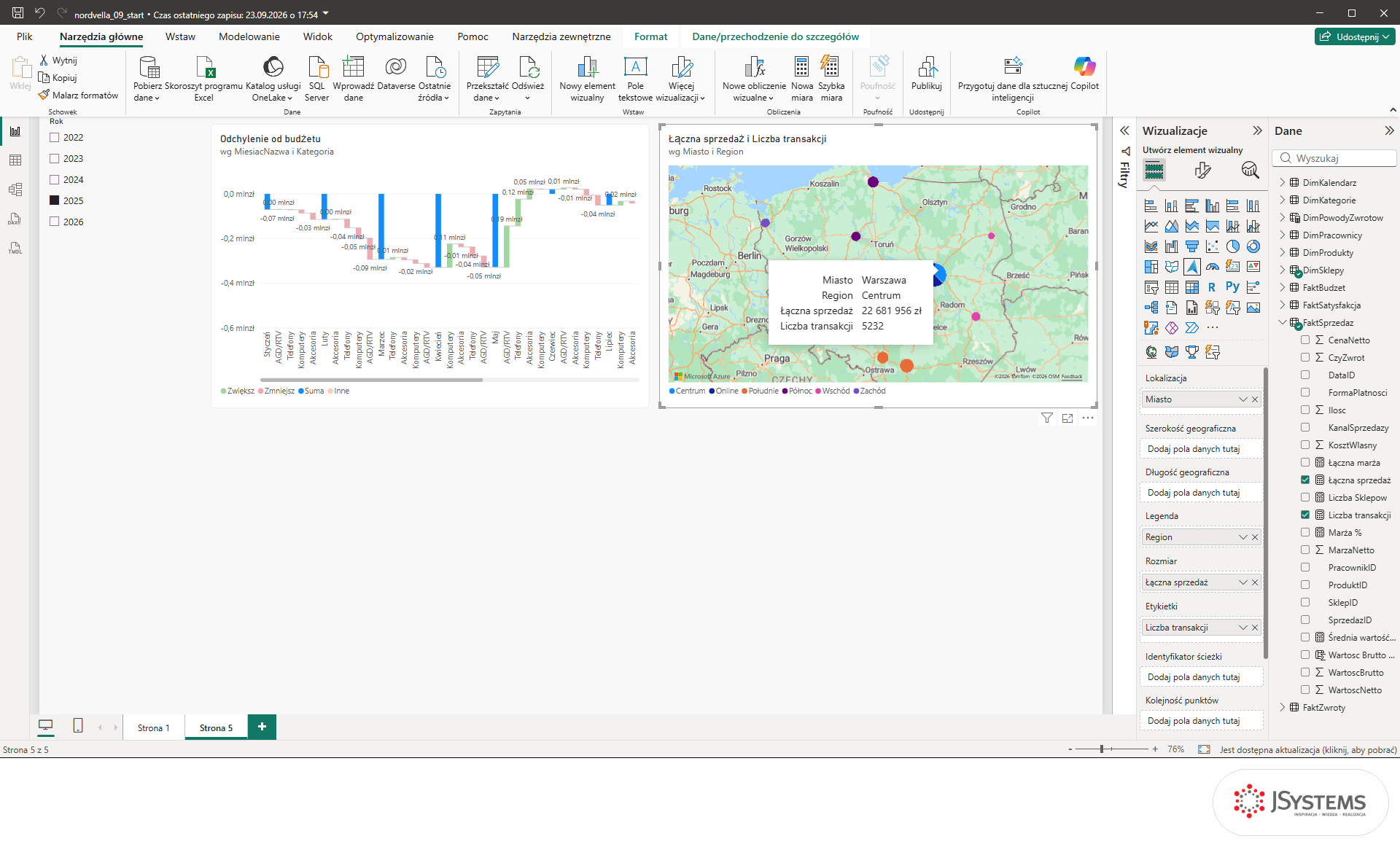1400x847 pixels.
Task: Check the Marża % field
Action: click(x=1305, y=532)
